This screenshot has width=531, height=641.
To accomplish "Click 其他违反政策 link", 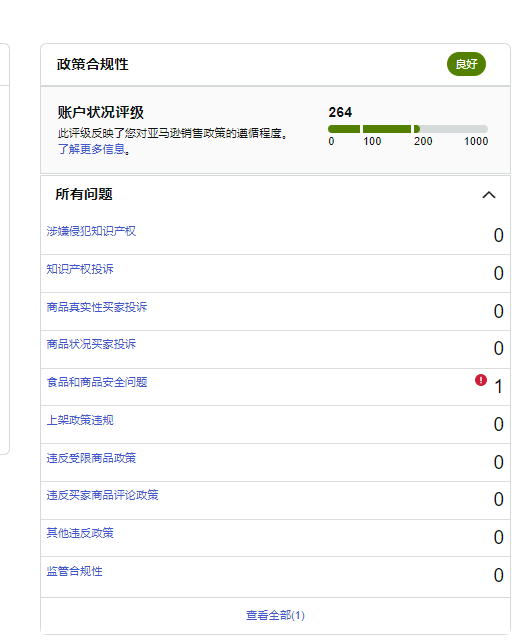I will [x=80, y=533].
